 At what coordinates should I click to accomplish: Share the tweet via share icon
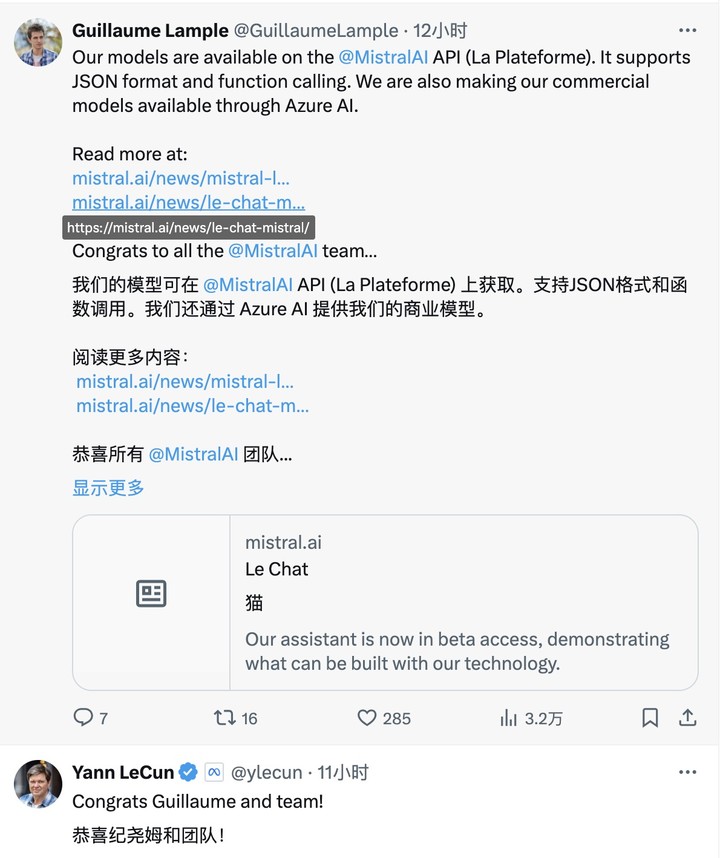(x=688, y=717)
